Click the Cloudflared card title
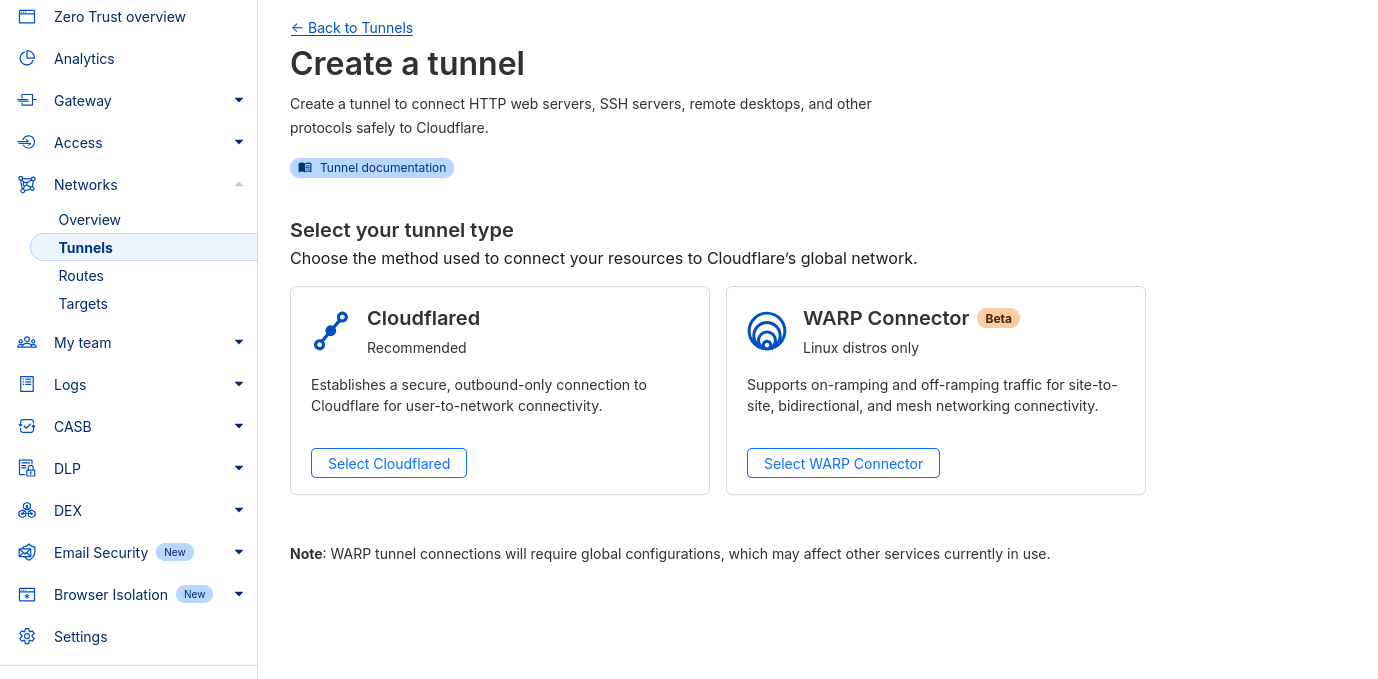 (x=423, y=318)
